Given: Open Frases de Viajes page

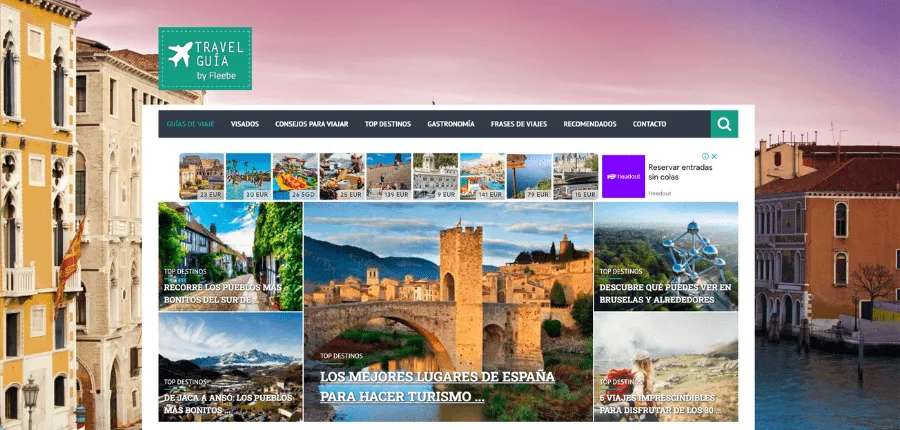Looking at the screenshot, I should click(518, 124).
